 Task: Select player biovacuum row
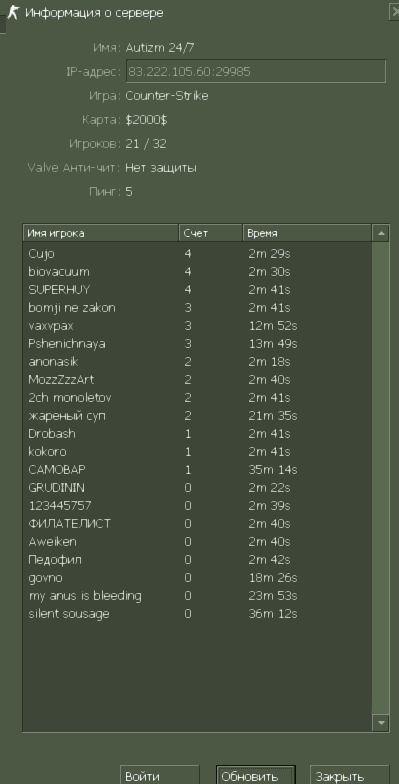tap(198, 272)
